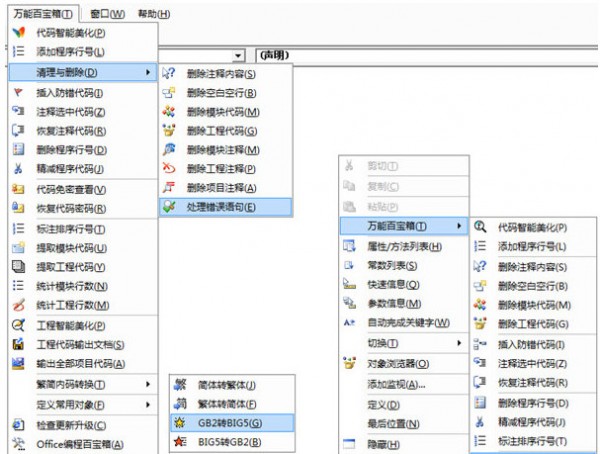Image resolution: width=600 pixels, height=454 pixels.
Task: Open the code window combo box dropdown arrow
Action: (x=240, y=55)
